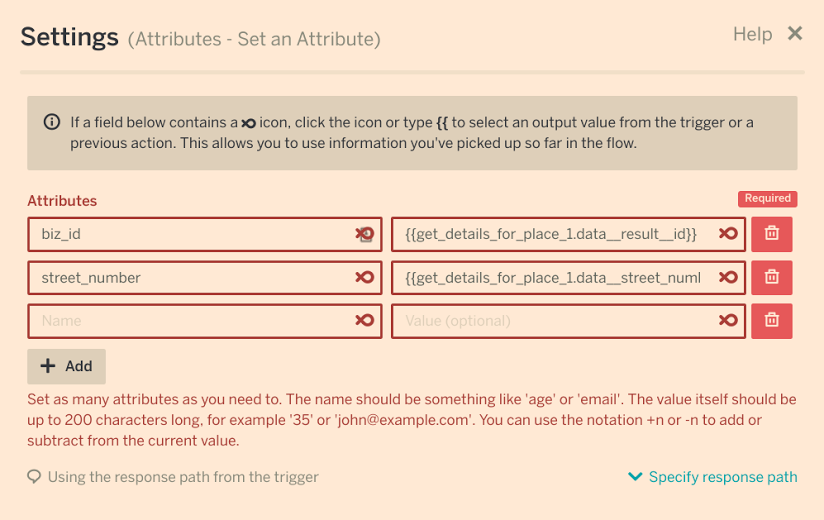Click variable picker icon in street_number value field

[x=729, y=277]
